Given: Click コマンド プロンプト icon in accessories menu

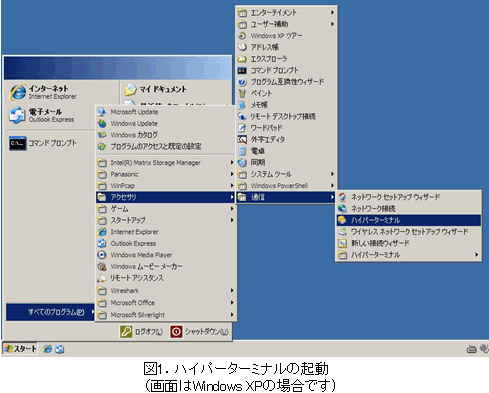Looking at the screenshot, I should tap(242, 70).
